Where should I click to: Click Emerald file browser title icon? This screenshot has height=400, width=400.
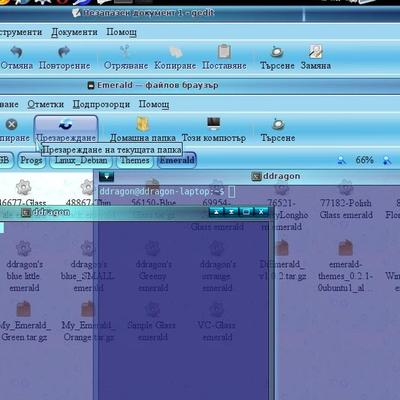(x=91, y=86)
